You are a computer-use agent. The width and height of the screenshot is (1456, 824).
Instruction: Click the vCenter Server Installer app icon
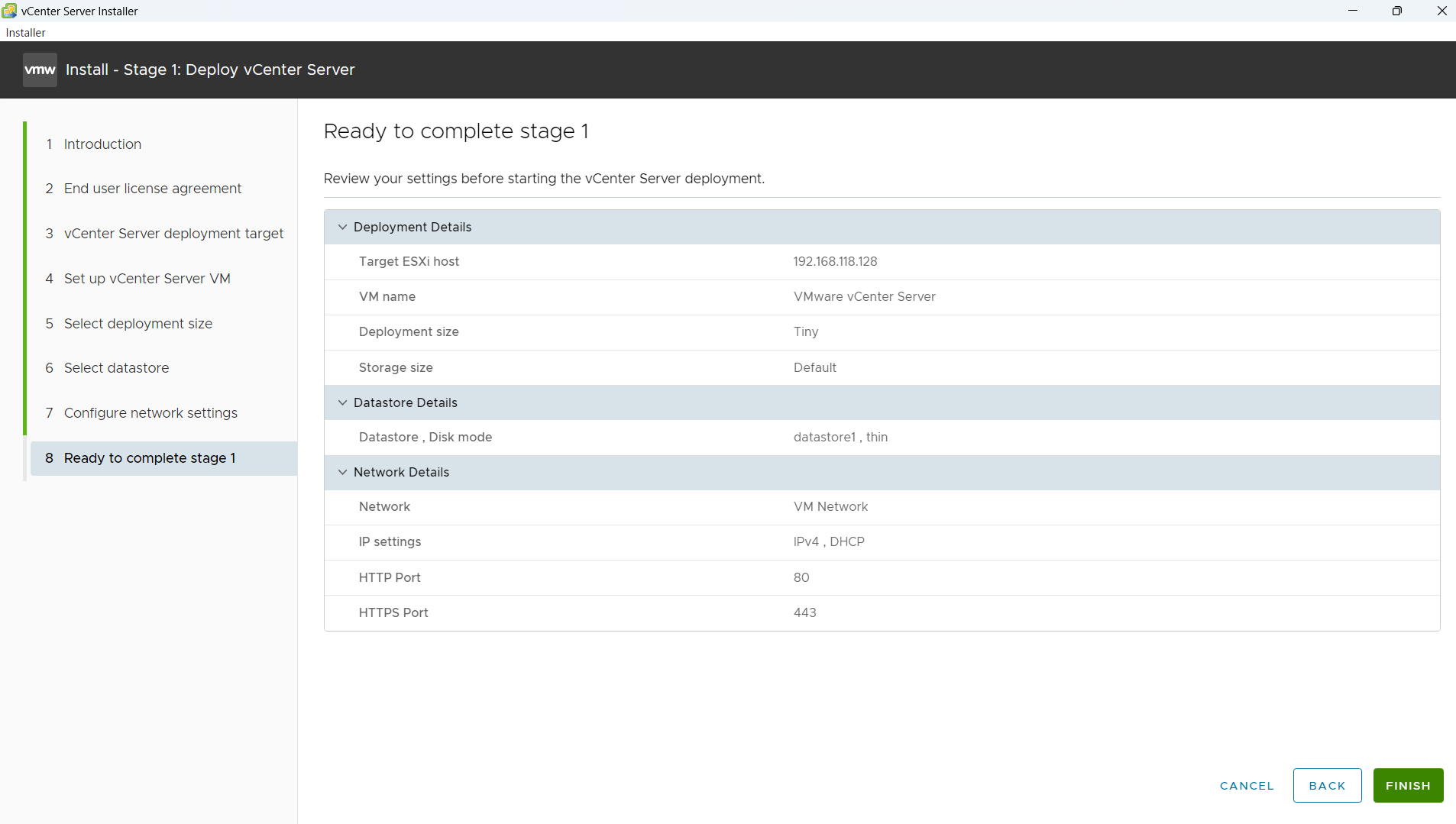point(9,11)
